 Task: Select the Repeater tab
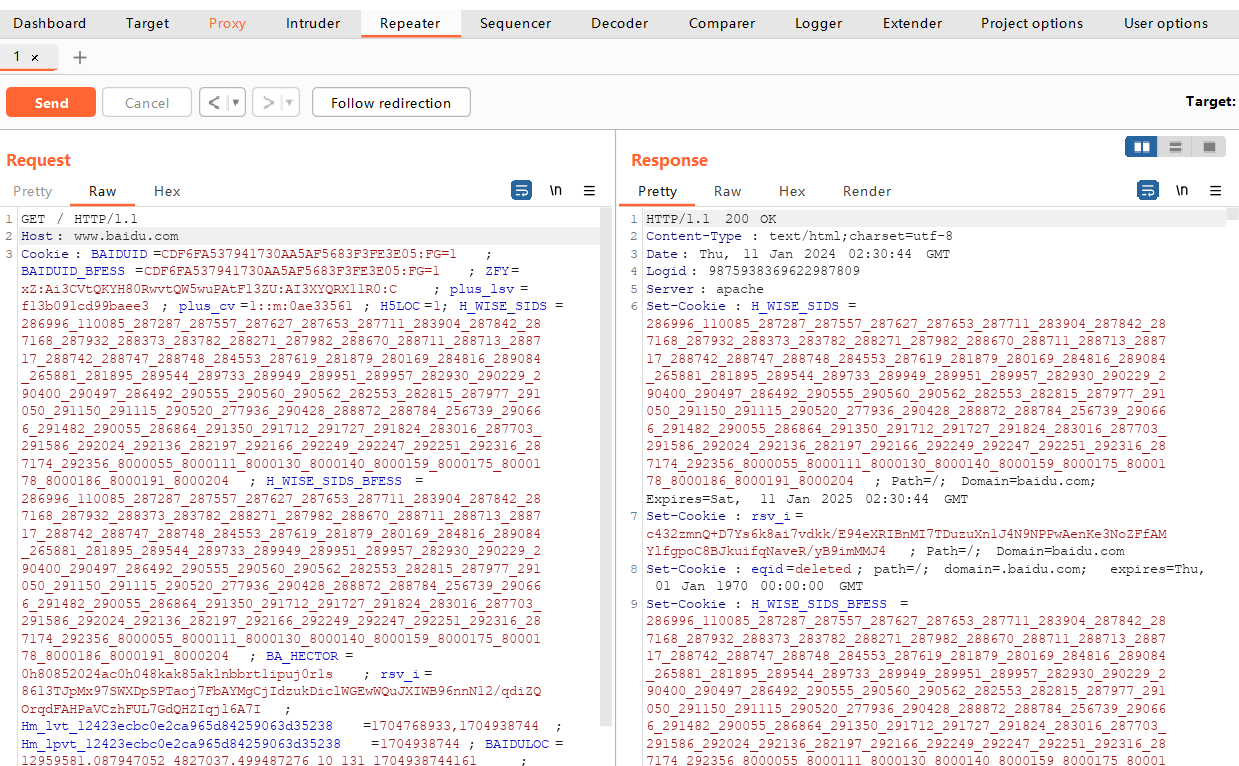(x=410, y=23)
